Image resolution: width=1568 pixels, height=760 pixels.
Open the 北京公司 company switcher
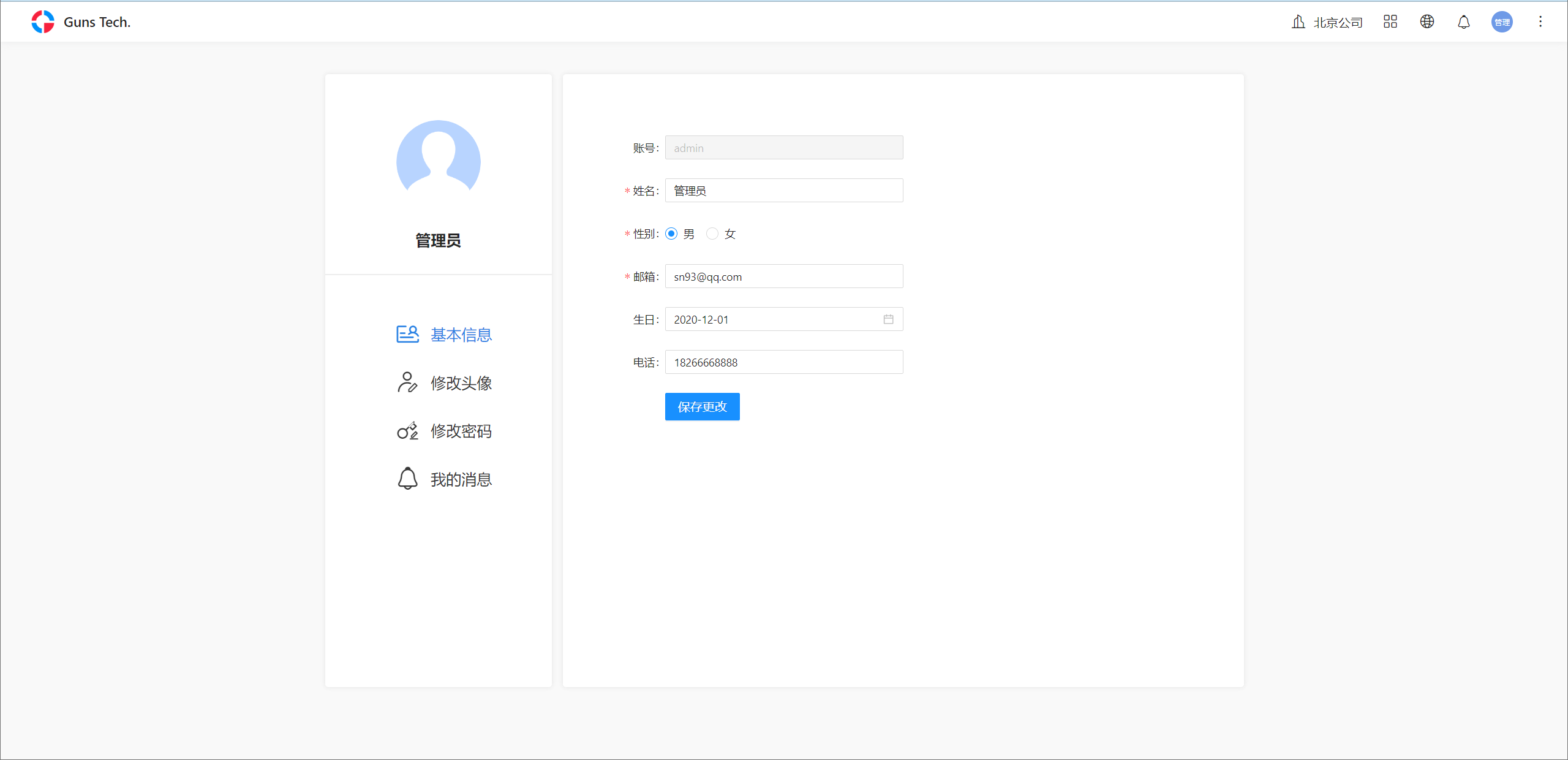(x=1338, y=23)
